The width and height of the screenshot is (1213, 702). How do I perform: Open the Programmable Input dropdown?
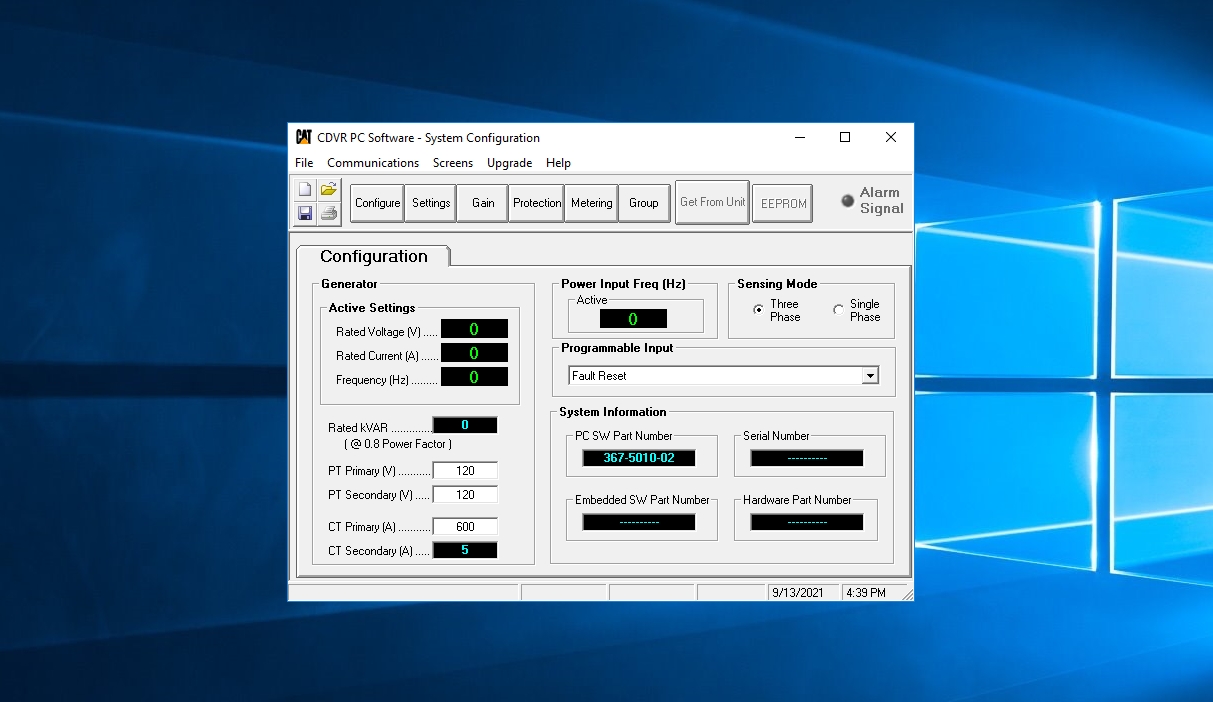[869, 374]
